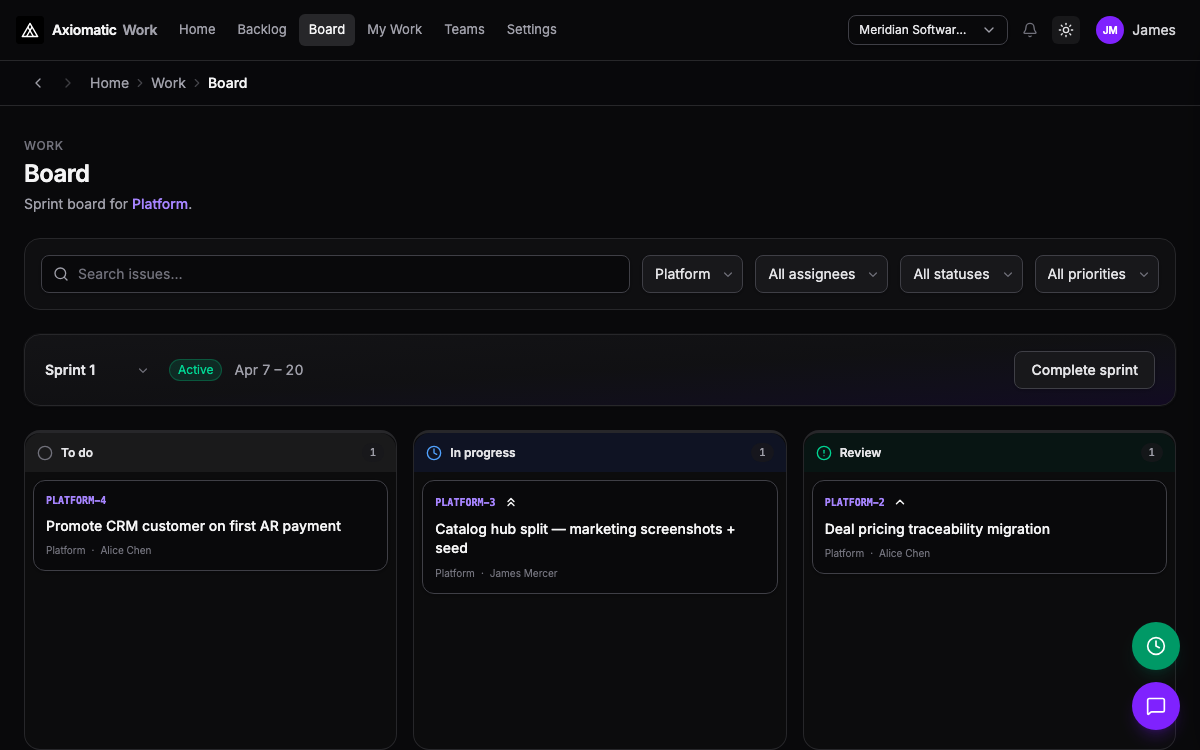Open the Deal pricing traceability migration card
The height and width of the screenshot is (750, 1200).
pyautogui.click(x=989, y=527)
